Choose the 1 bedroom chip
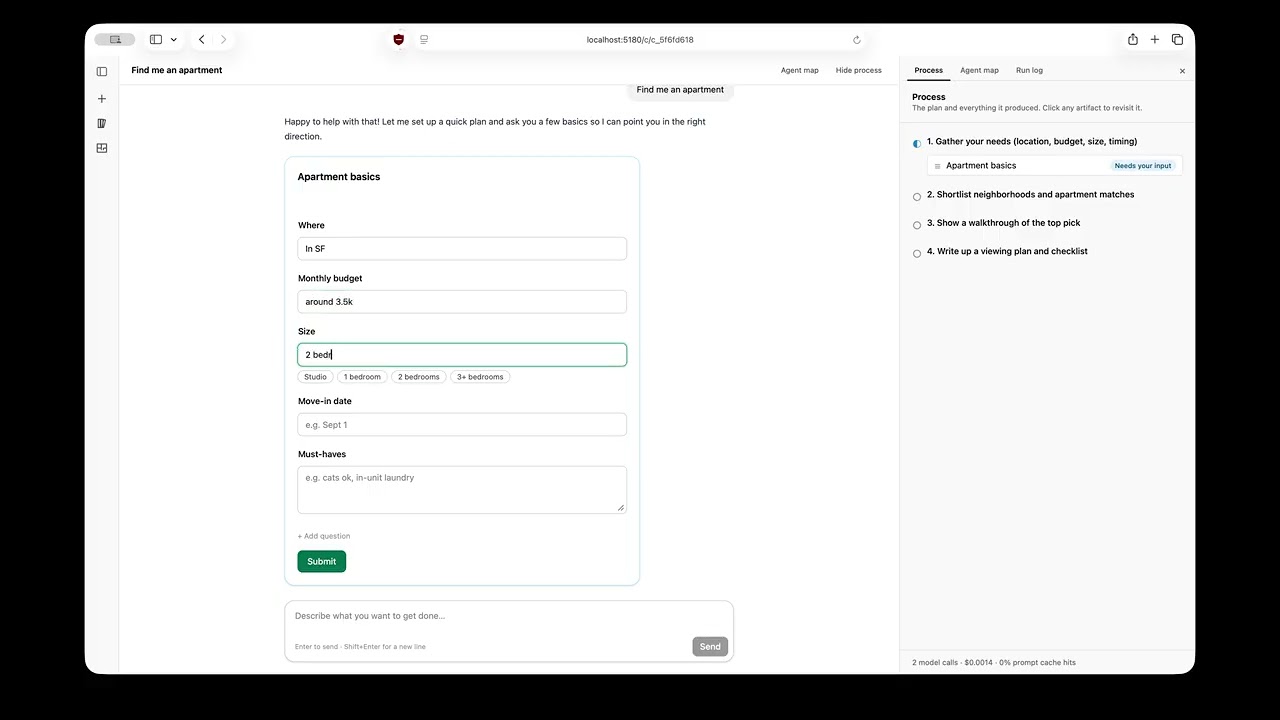 click(x=362, y=377)
